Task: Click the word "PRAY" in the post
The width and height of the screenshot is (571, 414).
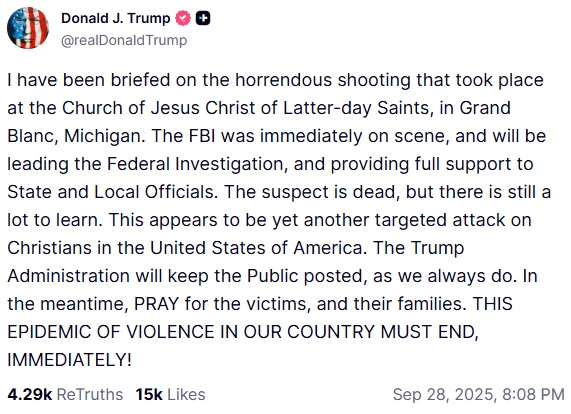Action: (157, 304)
